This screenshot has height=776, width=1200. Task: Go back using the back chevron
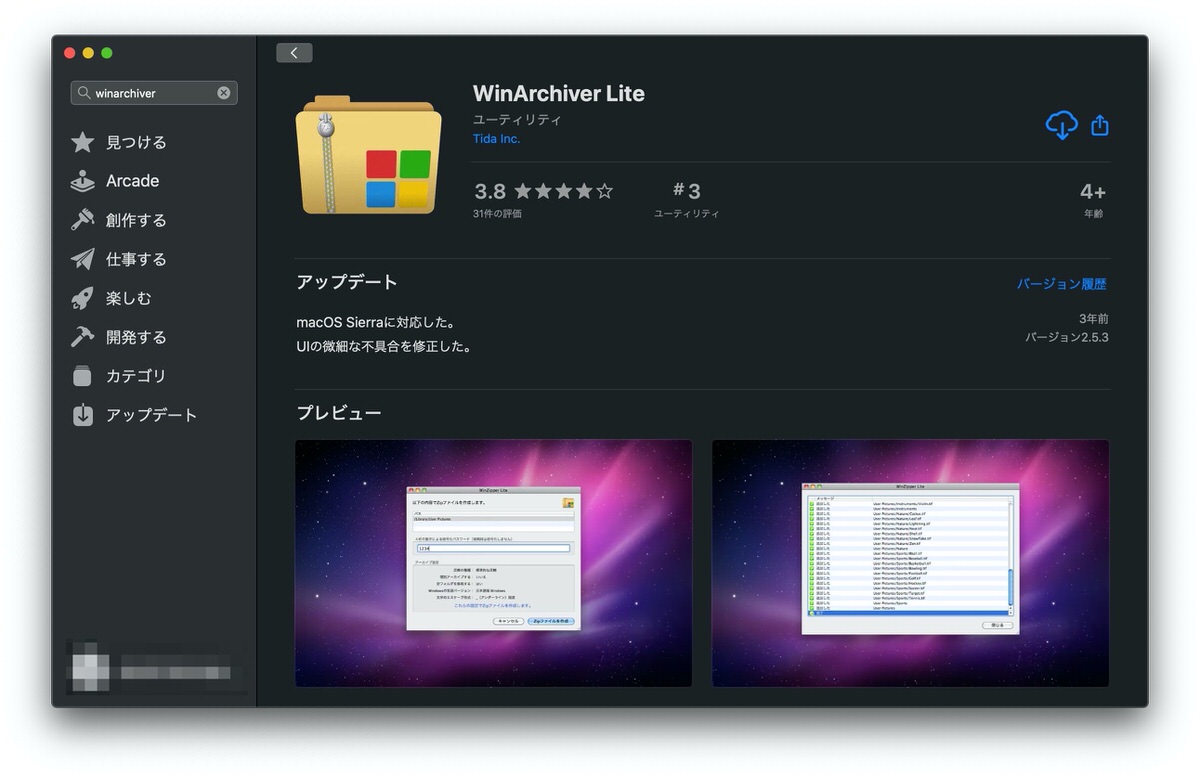coord(294,52)
